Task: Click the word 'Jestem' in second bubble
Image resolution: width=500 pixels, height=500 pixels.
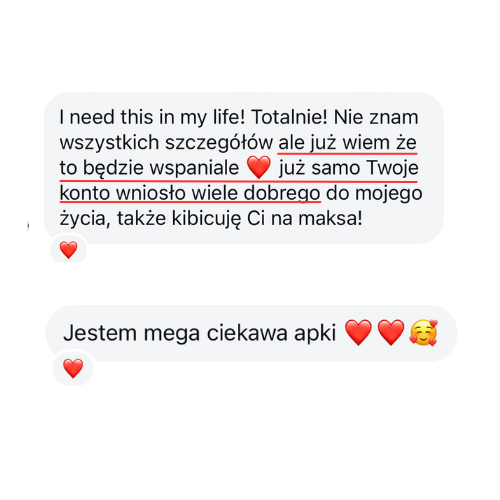Action: [100, 333]
